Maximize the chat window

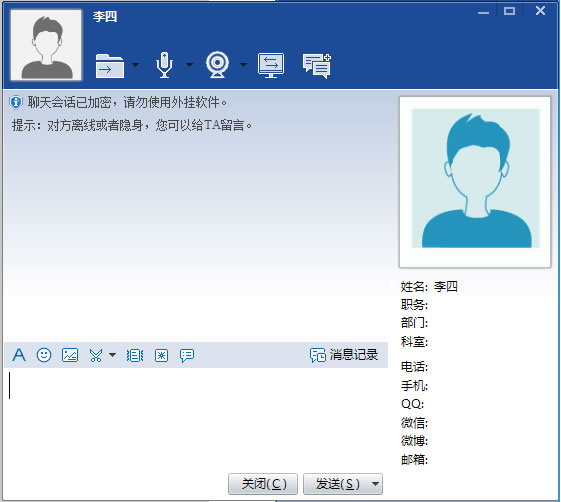click(509, 11)
